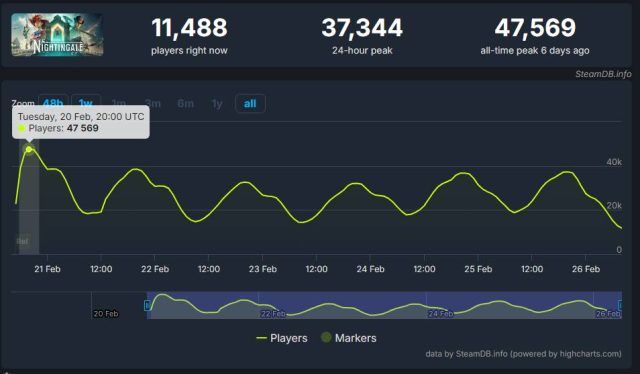Click the peak data point marker on the chart

click(x=29, y=150)
